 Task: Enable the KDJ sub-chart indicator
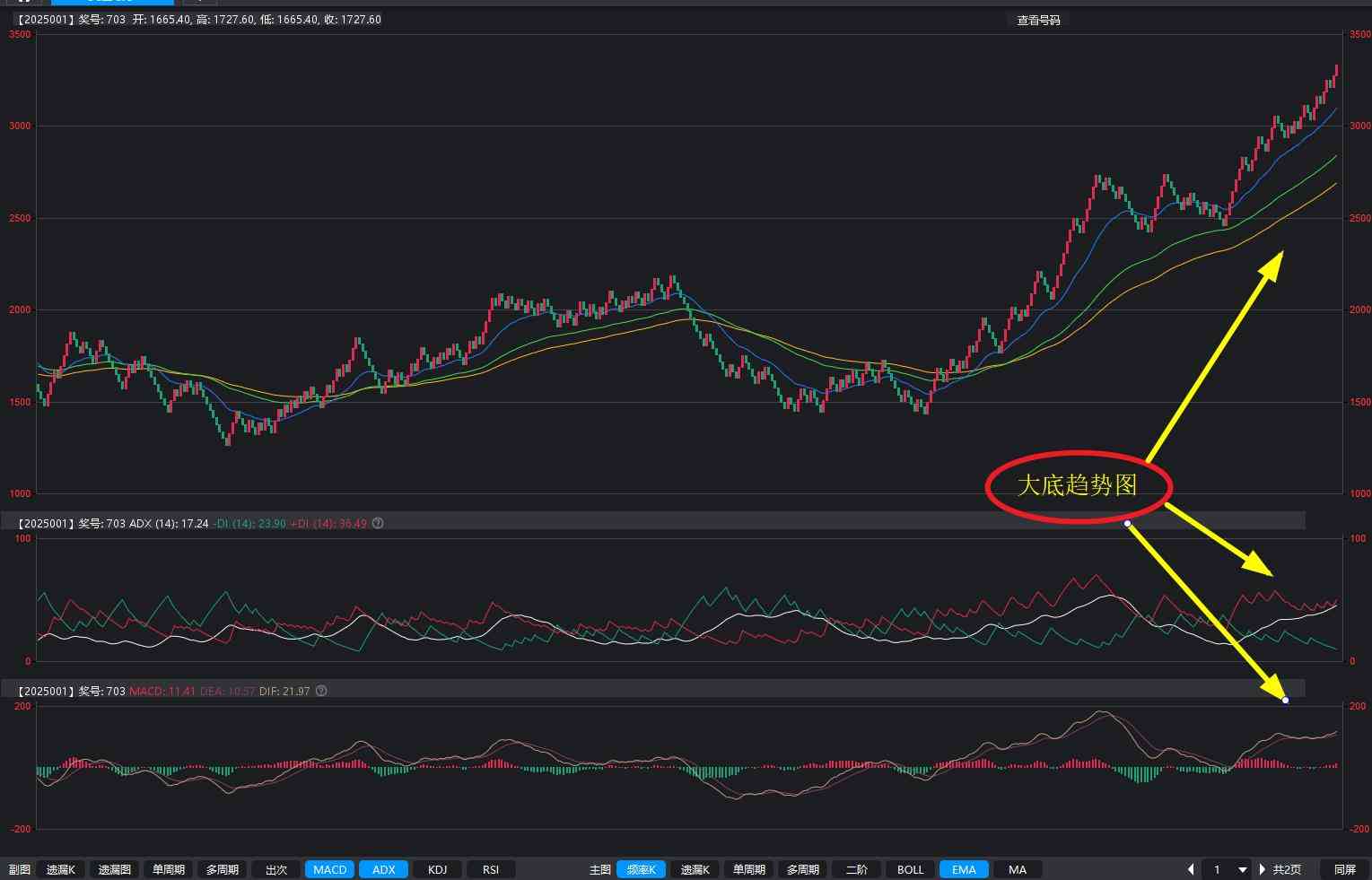pos(437,869)
